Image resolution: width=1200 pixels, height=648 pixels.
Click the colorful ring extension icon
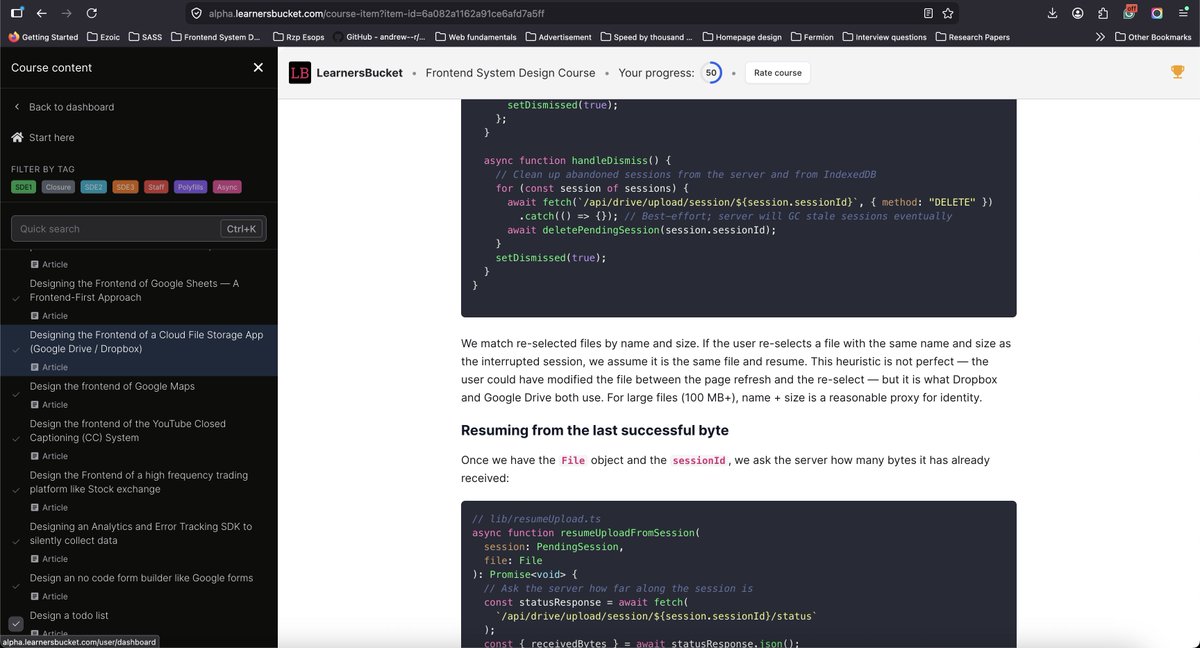click(1157, 14)
